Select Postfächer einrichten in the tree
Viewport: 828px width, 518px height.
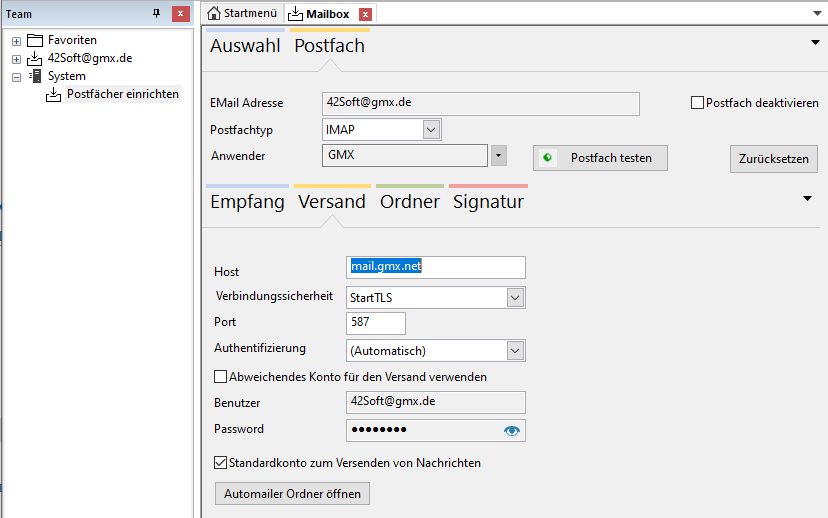click(123, 94)
